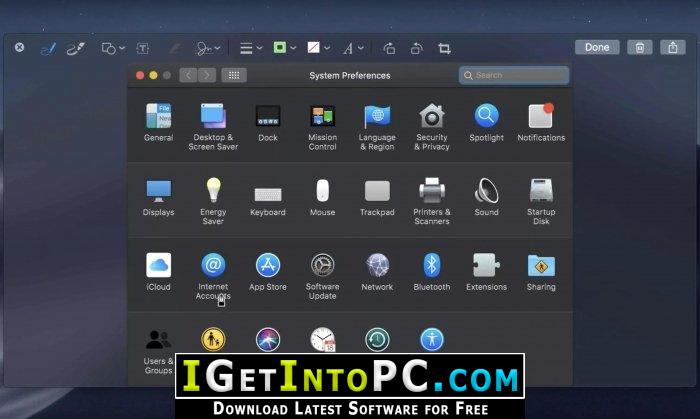Screen dimensions: 700x419
Task: Open the Shapes tool dropdown
Action: tap(113, 48)
